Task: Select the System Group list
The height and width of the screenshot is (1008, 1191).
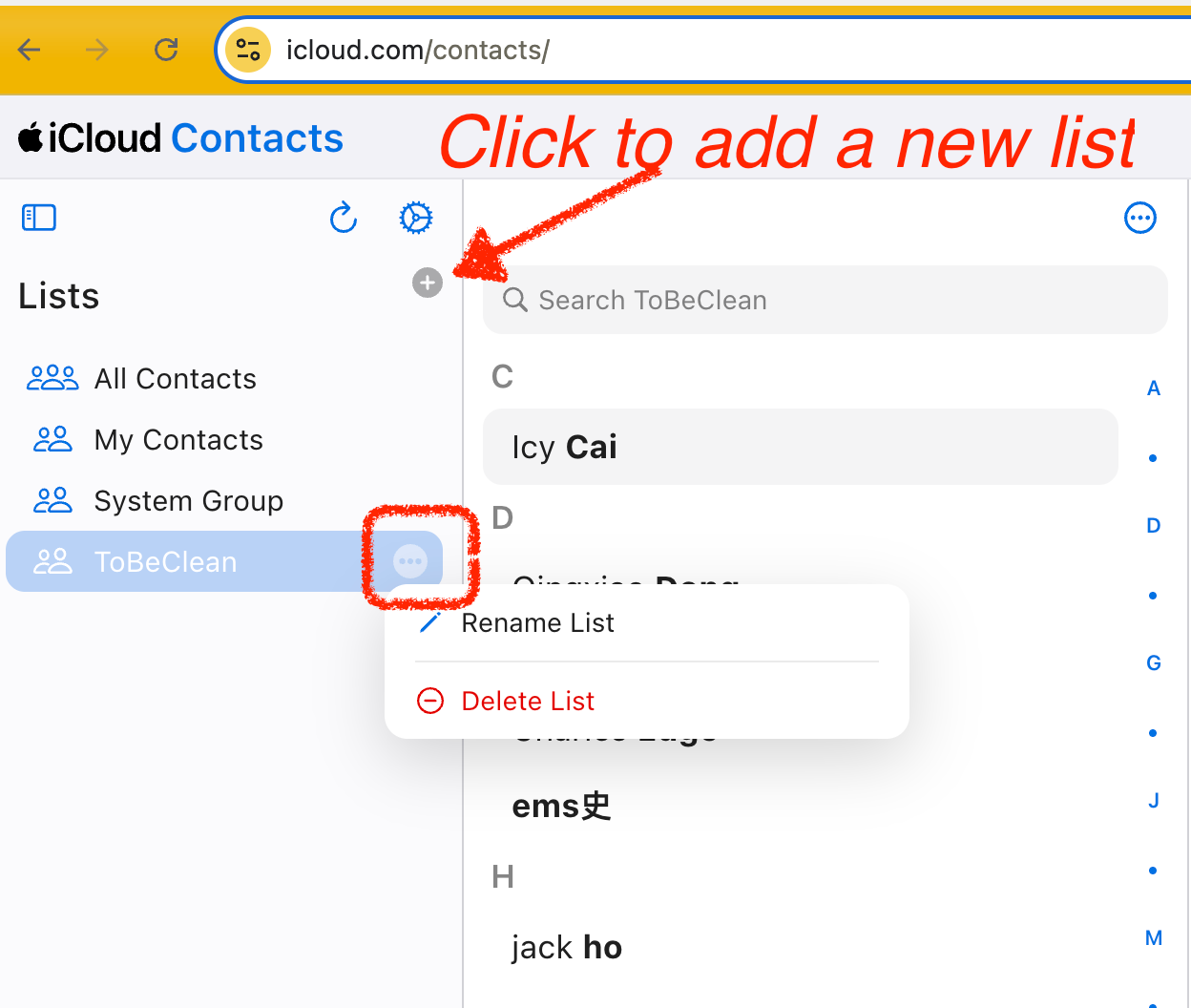Action: tap(224, 501)
